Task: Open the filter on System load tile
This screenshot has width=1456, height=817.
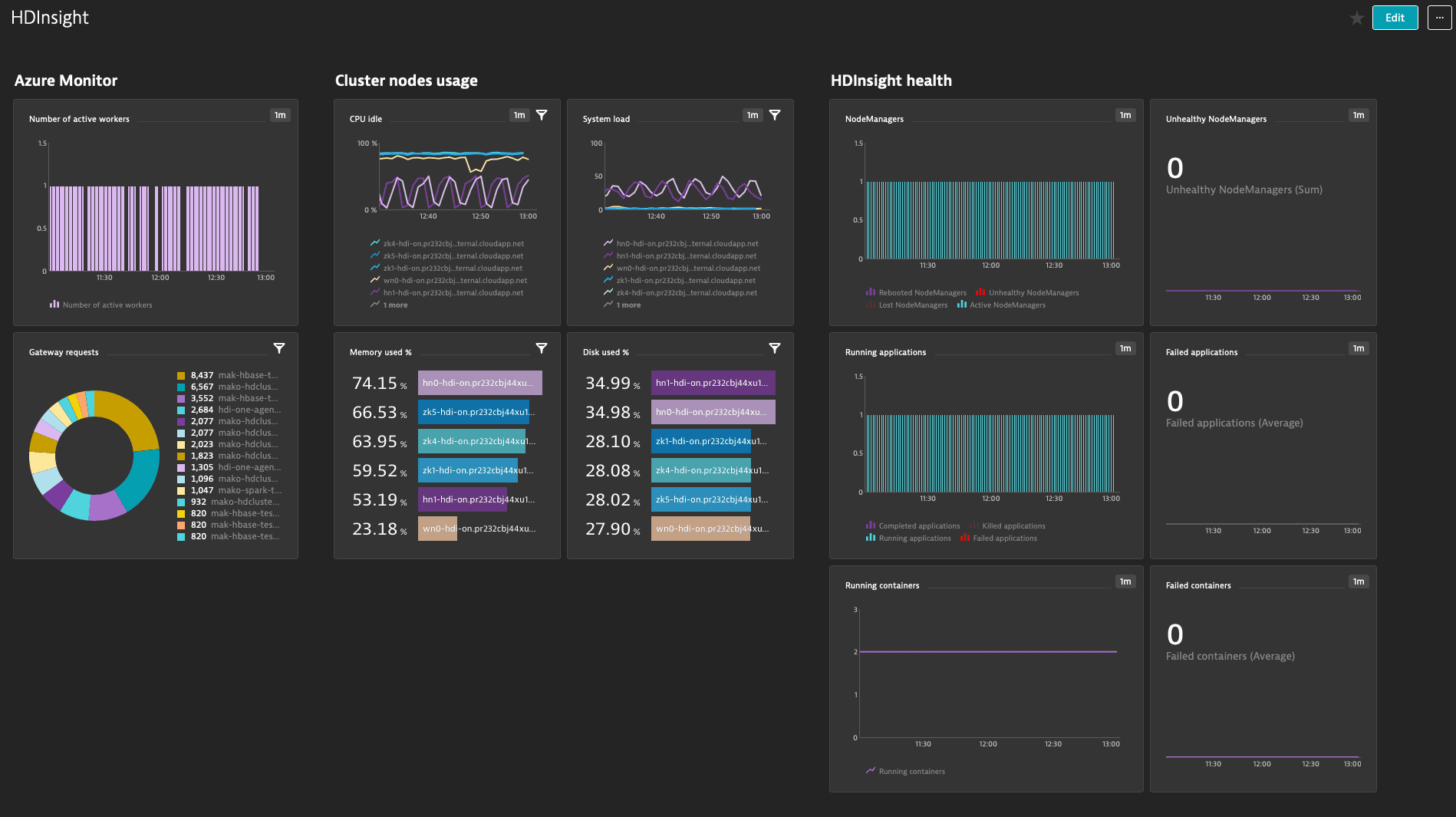Action: pos(775,115)
